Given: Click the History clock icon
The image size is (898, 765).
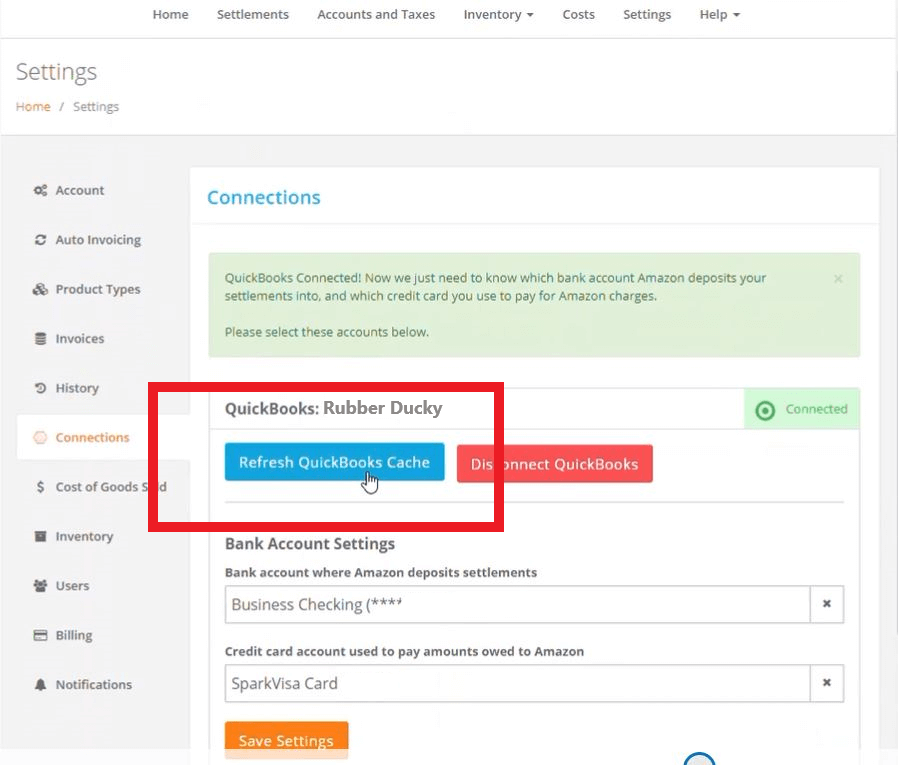Looking at the screenshot, I should 40,388.
